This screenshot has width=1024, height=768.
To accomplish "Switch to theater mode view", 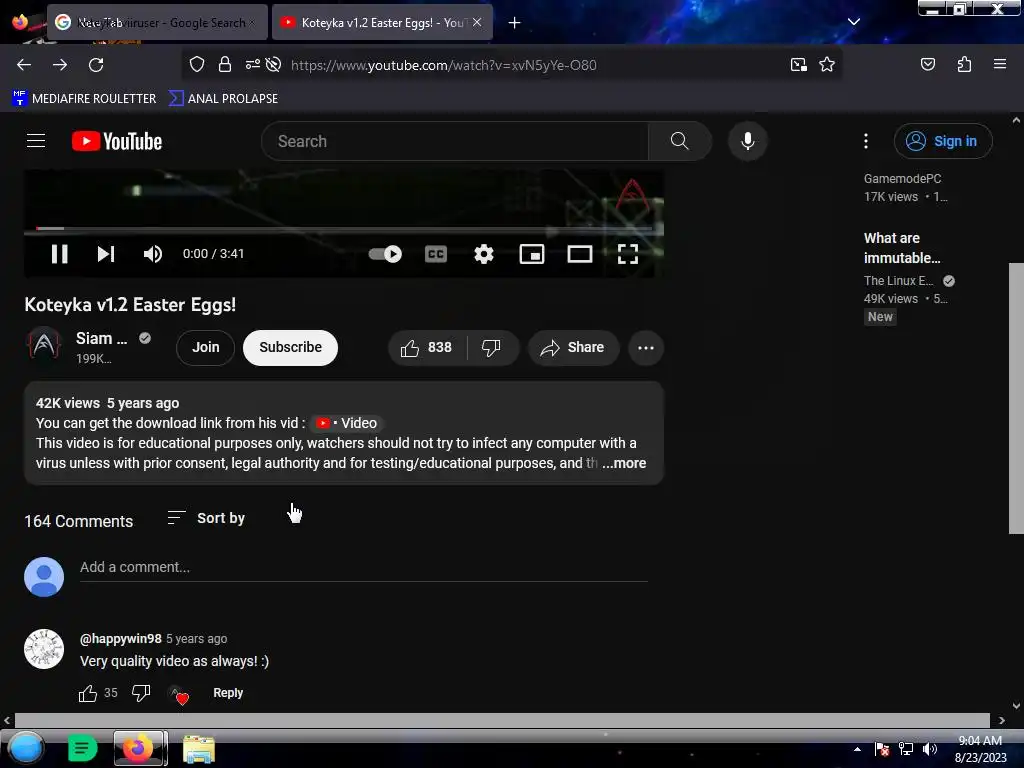I will point(580,254).
